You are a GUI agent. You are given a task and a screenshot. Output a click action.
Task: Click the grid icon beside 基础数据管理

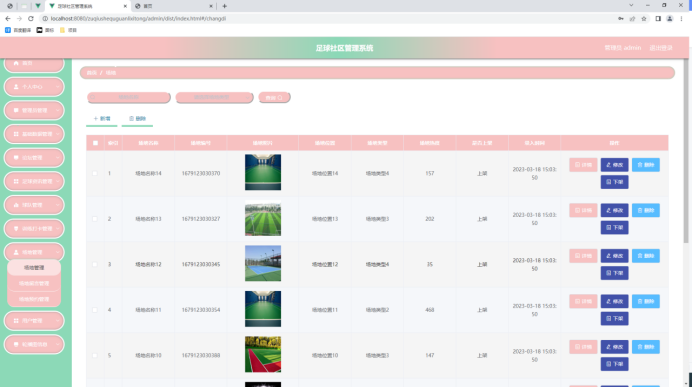click(16, 134)
